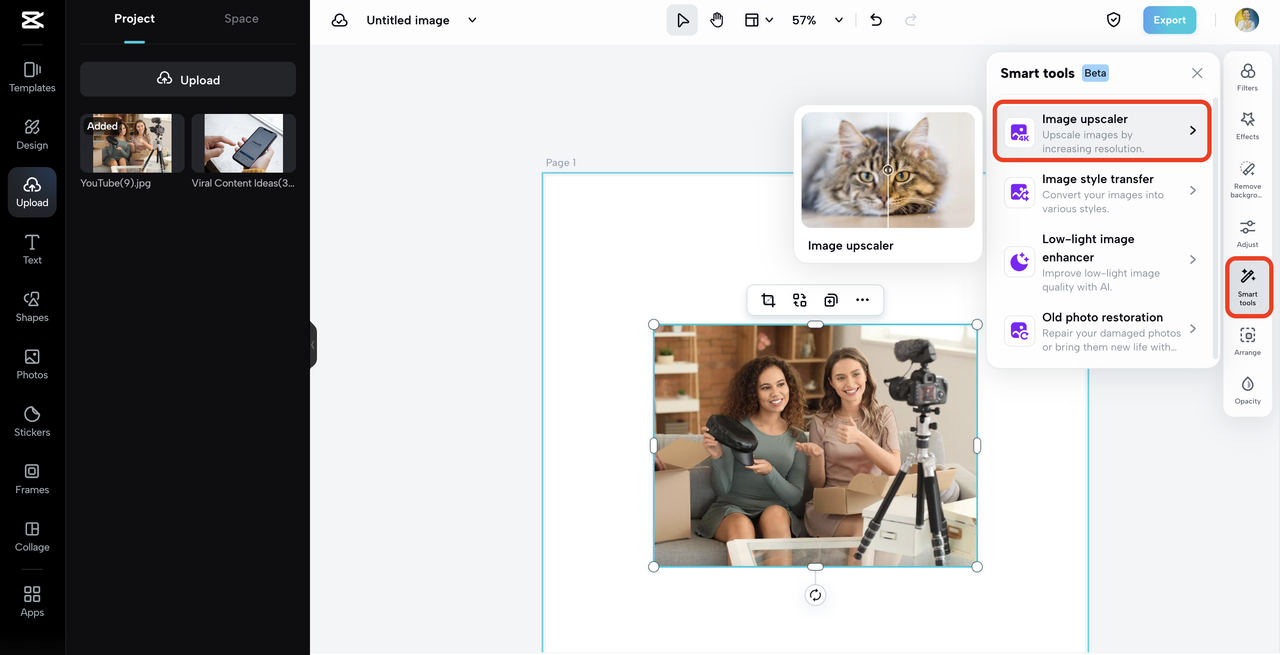Screen dimensions: 1280x655
Task: Select the Upload sidebar icon
Action: [x=32, y=192]
